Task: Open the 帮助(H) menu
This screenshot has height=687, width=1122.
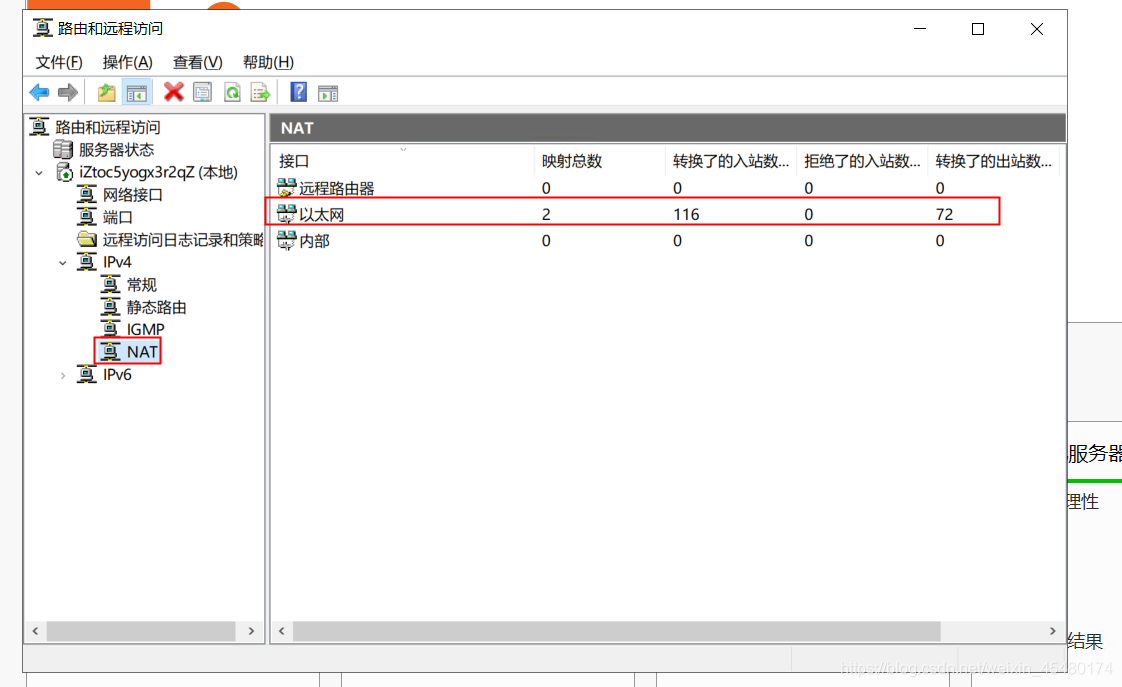Action: [x=268, y=62]
